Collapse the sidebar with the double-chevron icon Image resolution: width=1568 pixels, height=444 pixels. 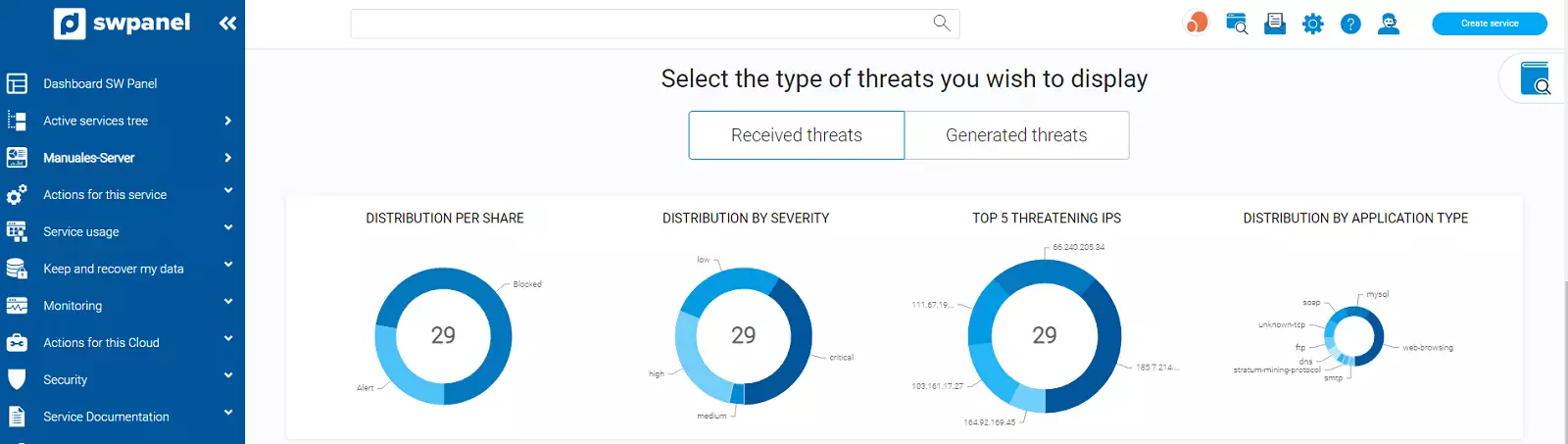(227, 23)
